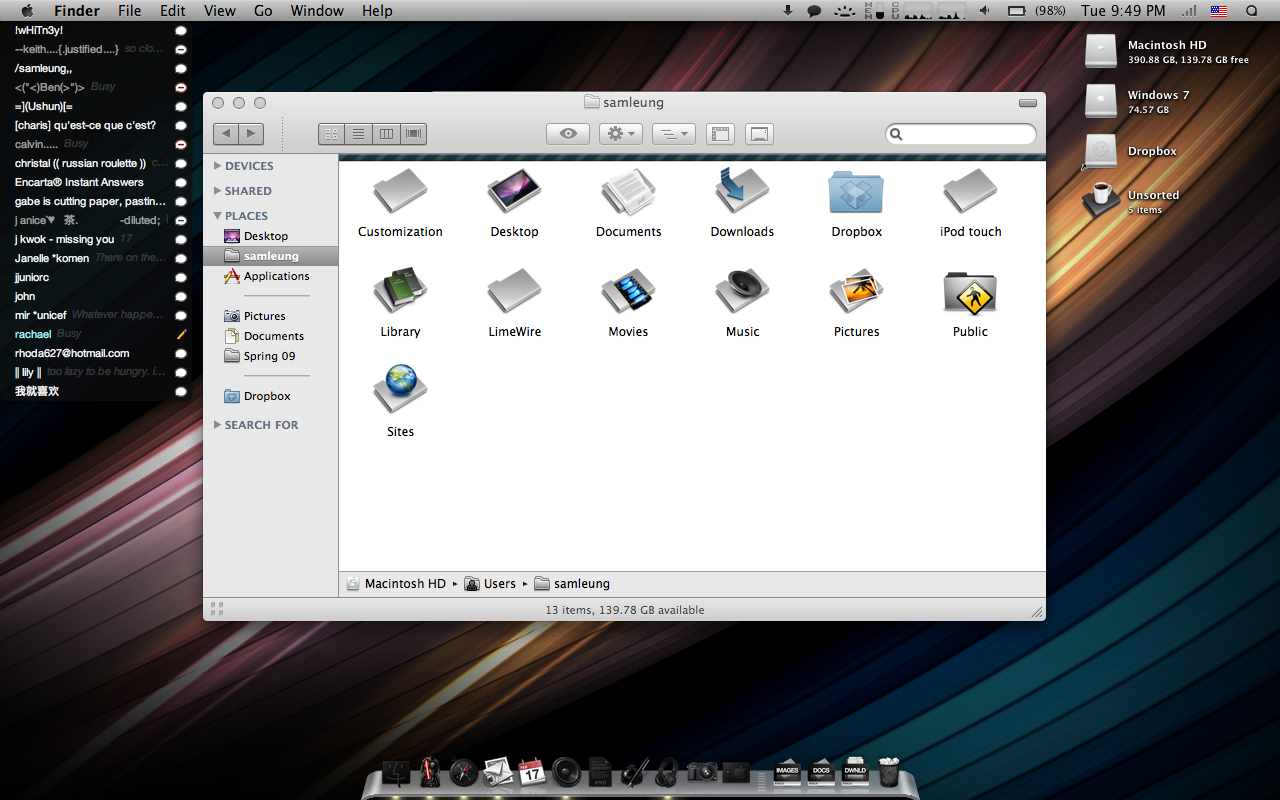The height and width of the screenshot is (800, 1280).
Task: Expand the SEARCH FOR sidebar section
Action: [218, 425]
